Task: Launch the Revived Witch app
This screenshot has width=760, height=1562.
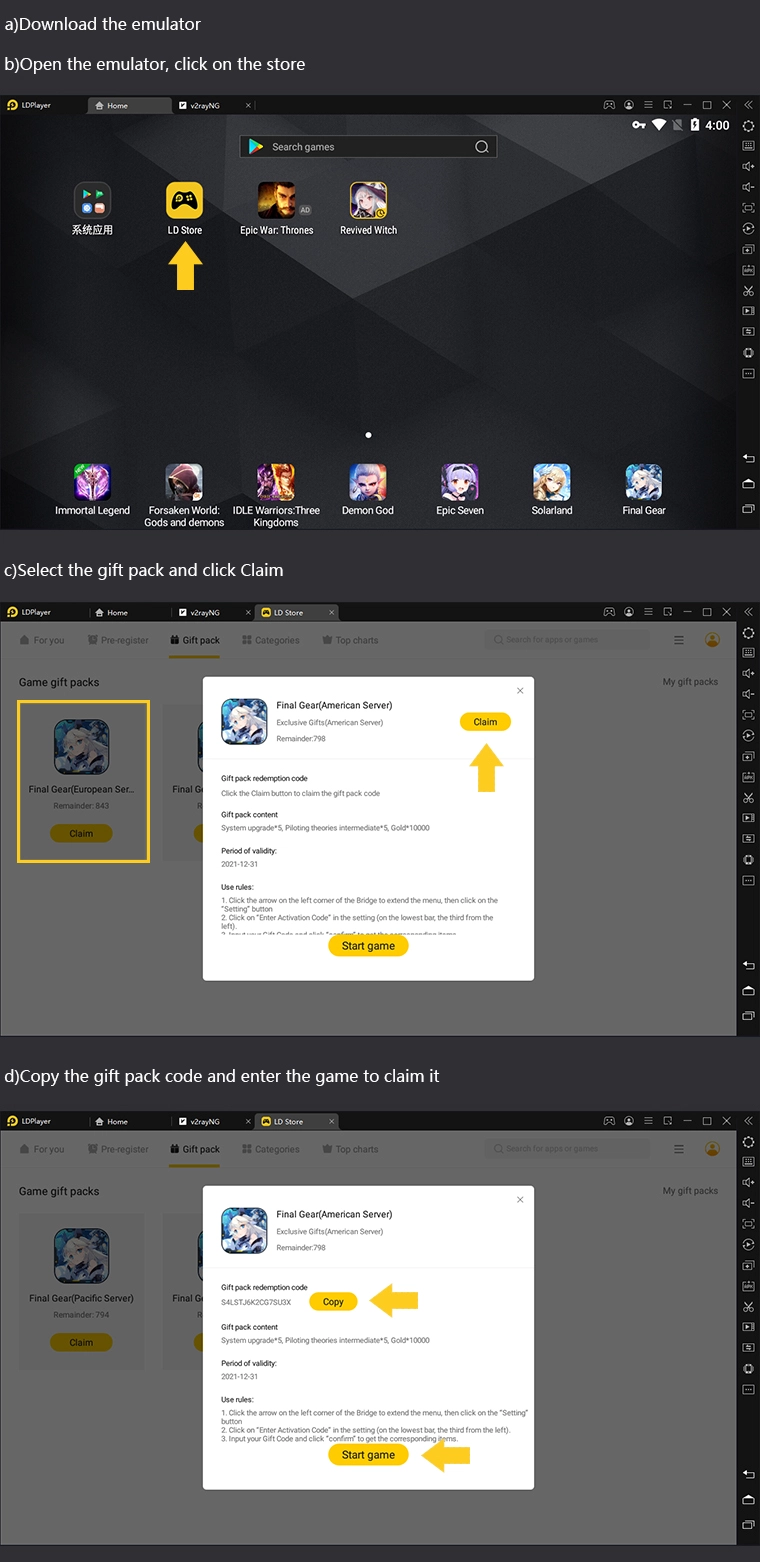Action: coord(368,200)
